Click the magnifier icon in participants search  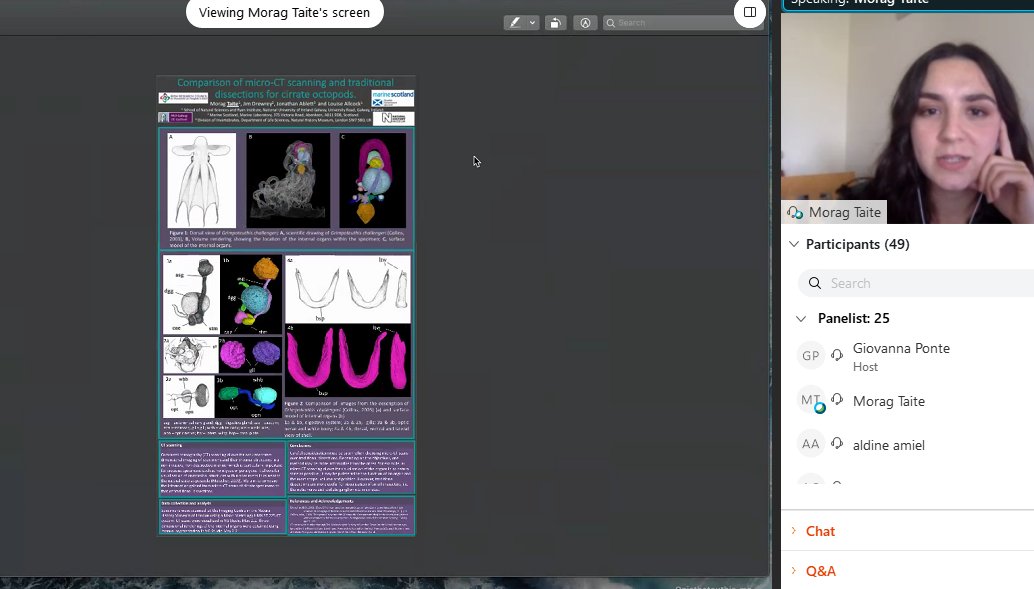click(815, 283)
